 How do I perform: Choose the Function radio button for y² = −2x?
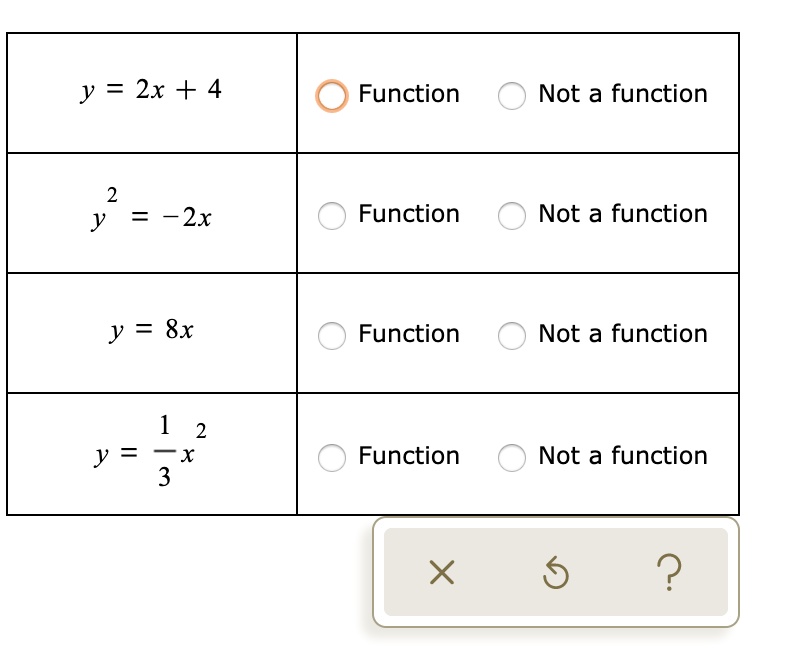[332, 215]
